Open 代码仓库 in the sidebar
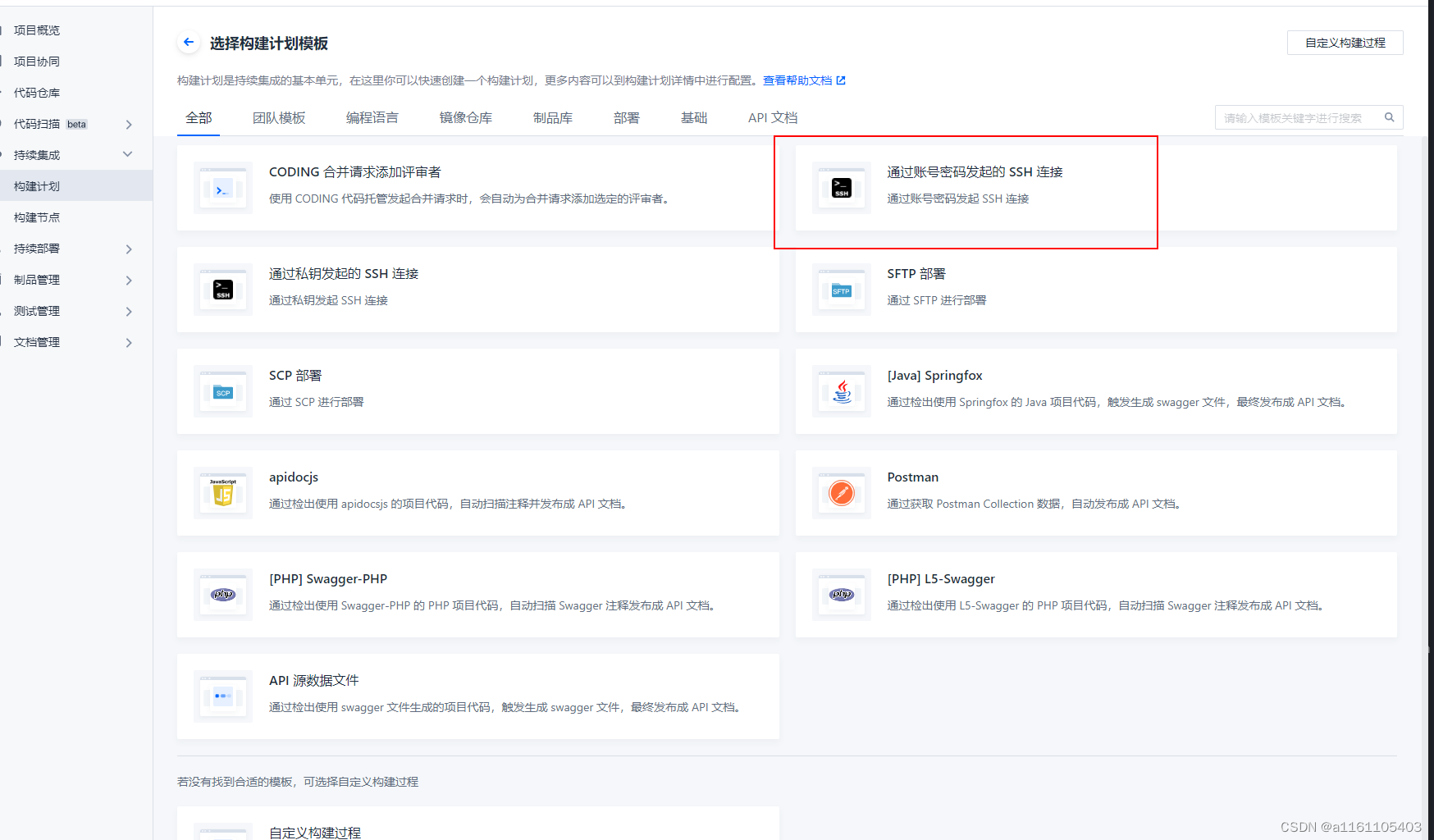This screenshot has height=840, width=1434. [37, 93]
